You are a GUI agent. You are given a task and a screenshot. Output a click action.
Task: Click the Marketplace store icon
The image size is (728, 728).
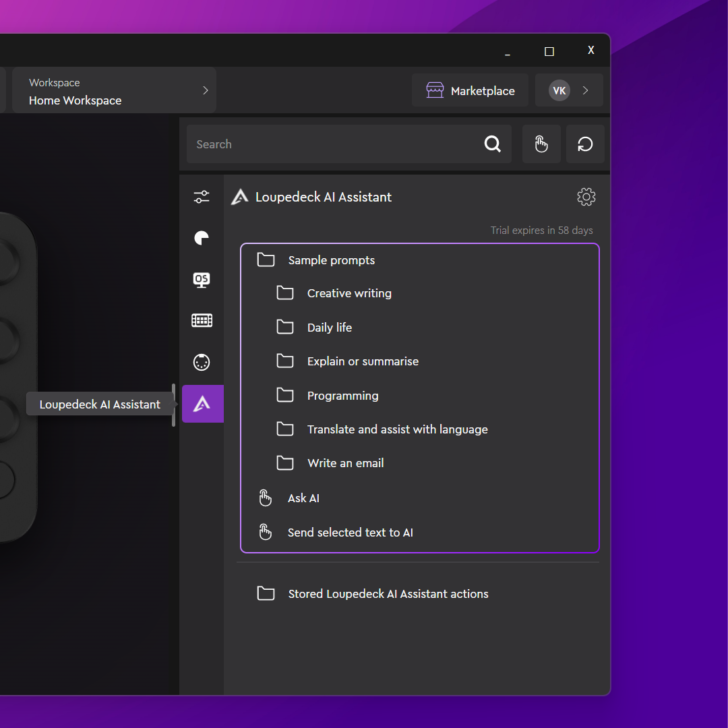pyautogui.click(x=435, y=91)
